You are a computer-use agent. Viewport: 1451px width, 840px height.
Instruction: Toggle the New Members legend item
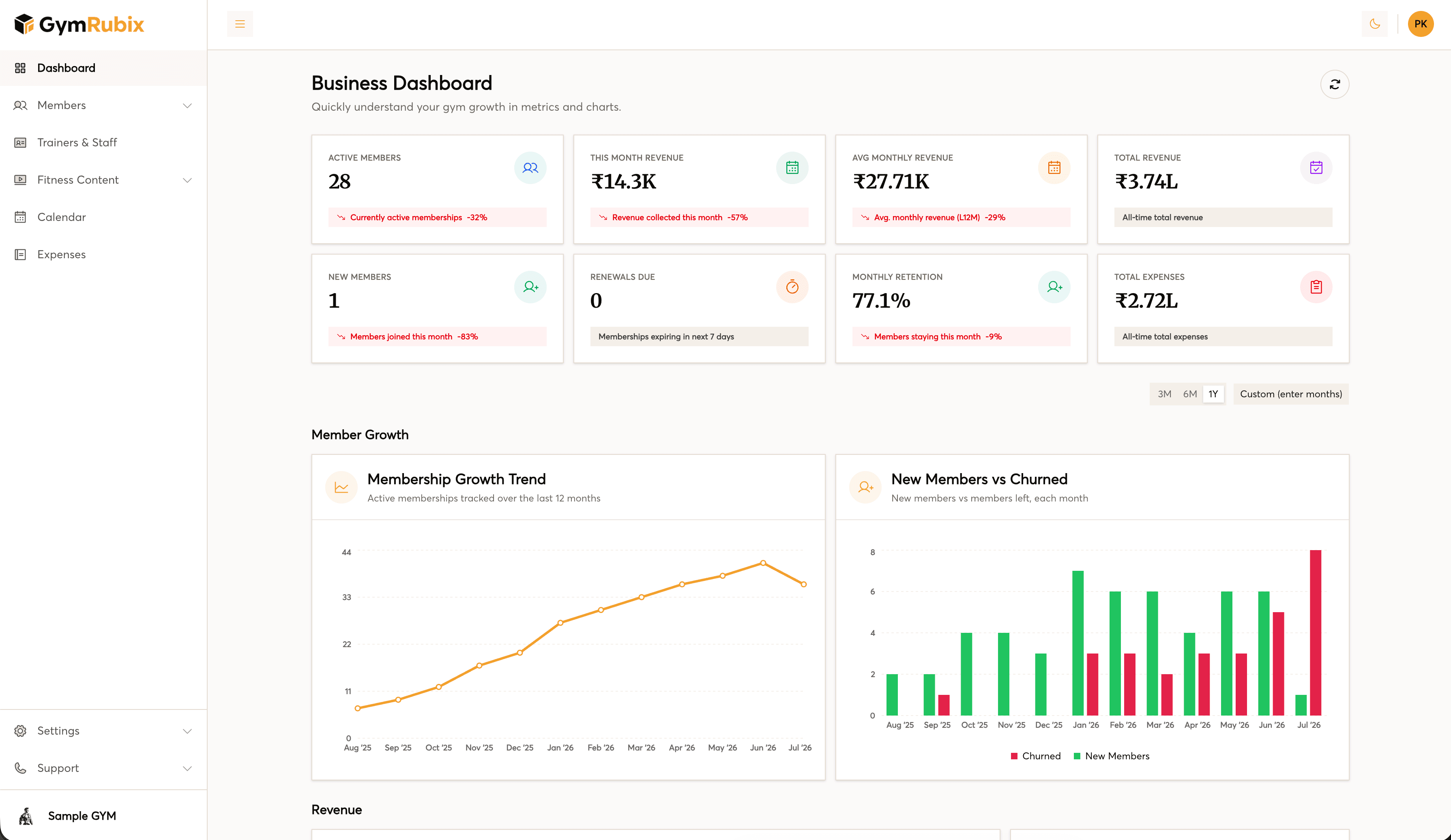1112,756
